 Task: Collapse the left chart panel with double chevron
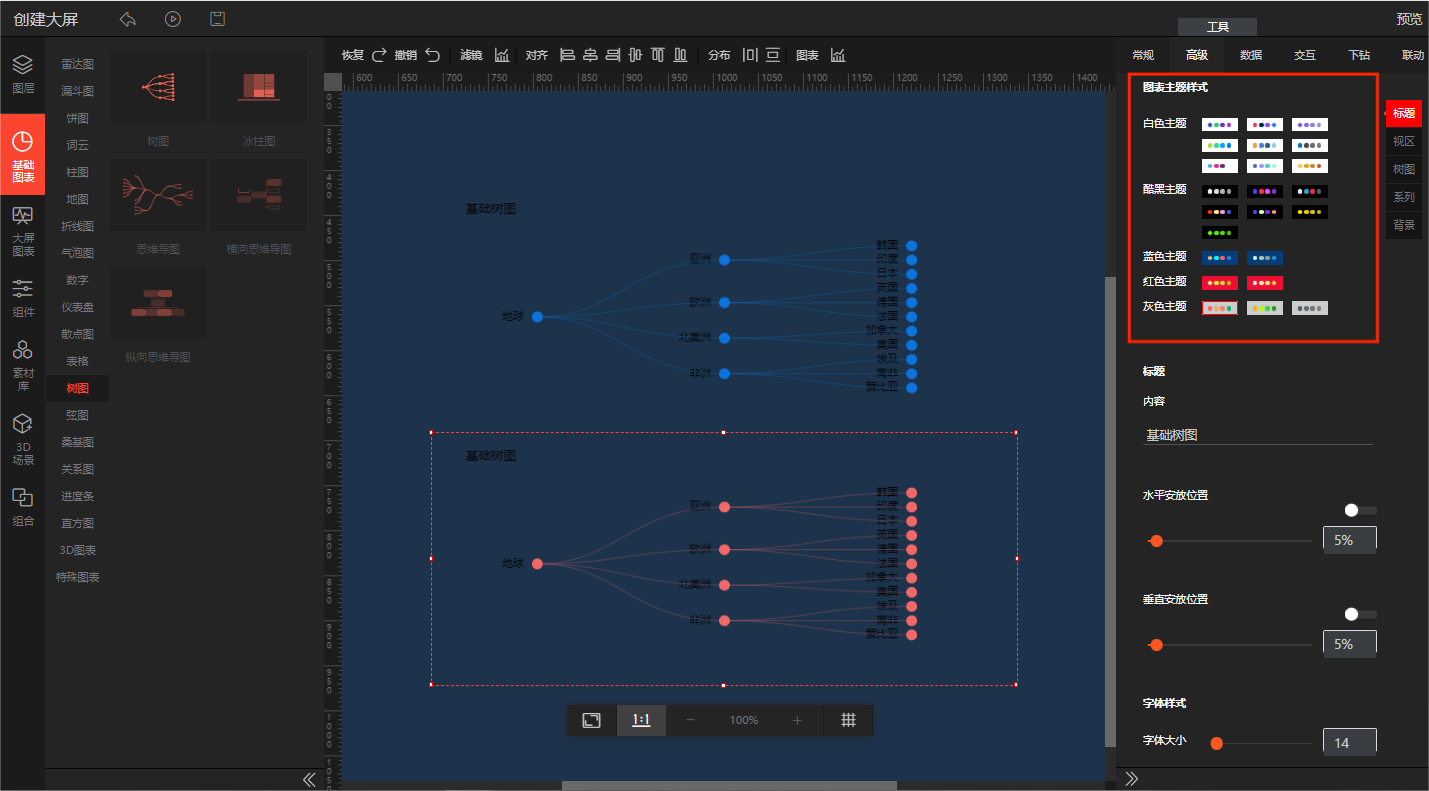tap(309, 779)
